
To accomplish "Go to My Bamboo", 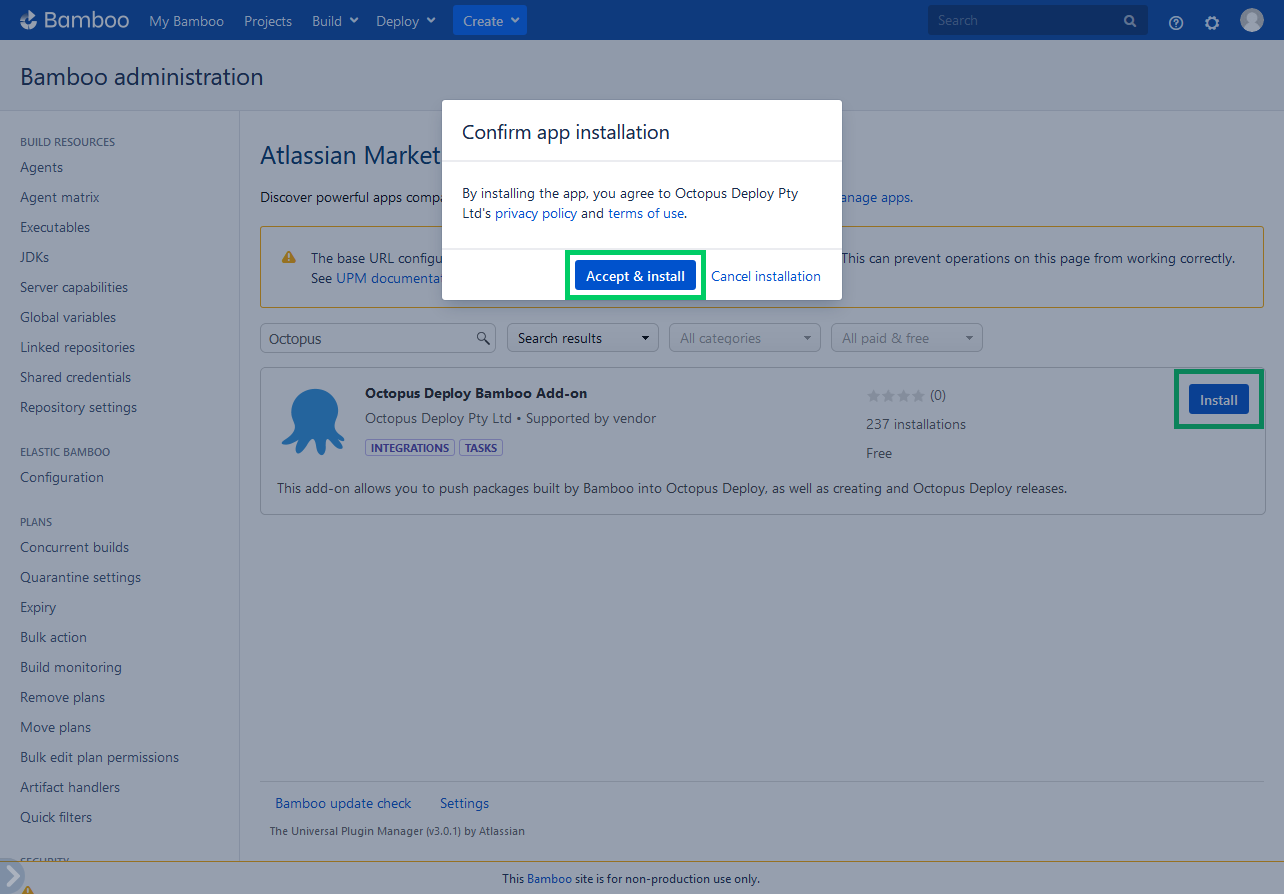I will pyautogui.click(x=186, y=21).
